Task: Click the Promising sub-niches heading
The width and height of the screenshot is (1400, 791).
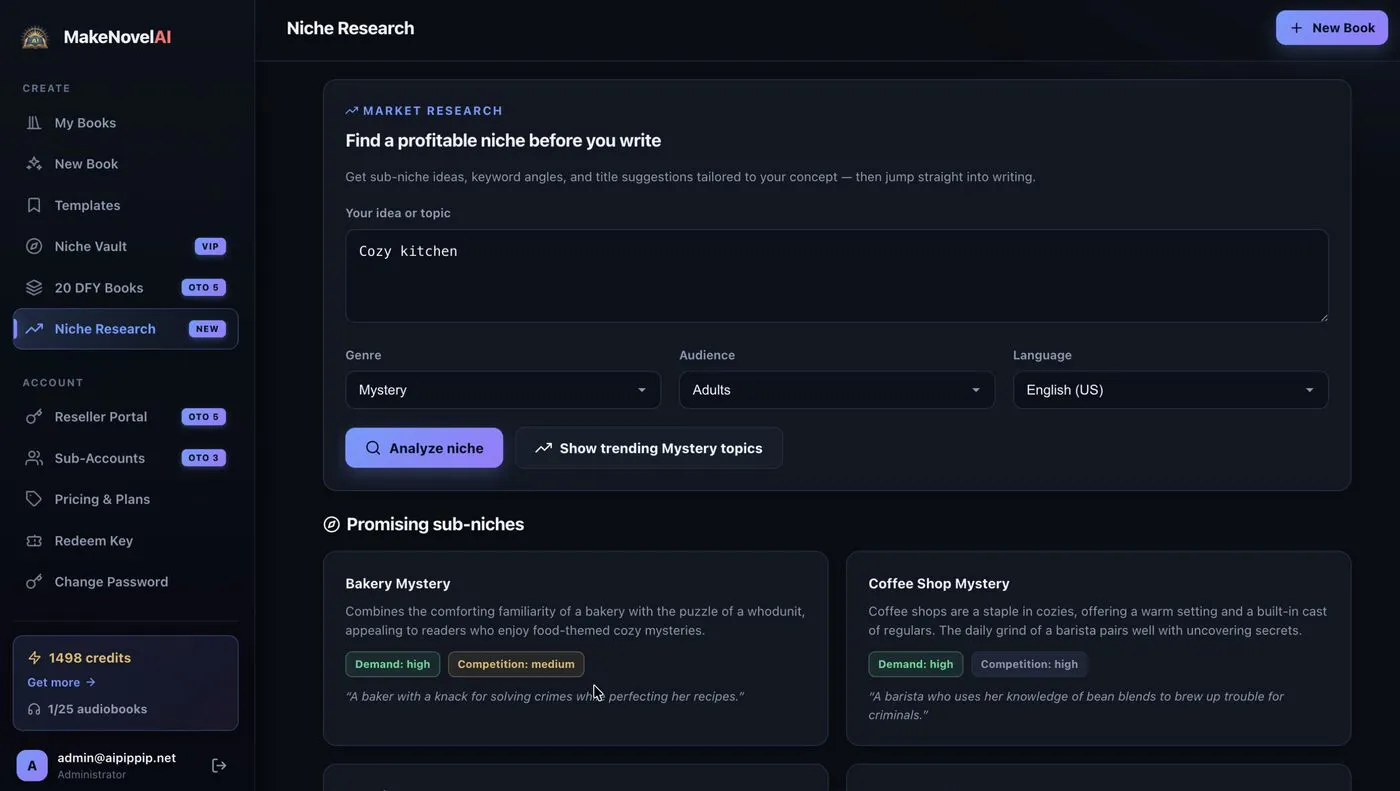Action: click(x=435, y=524)
